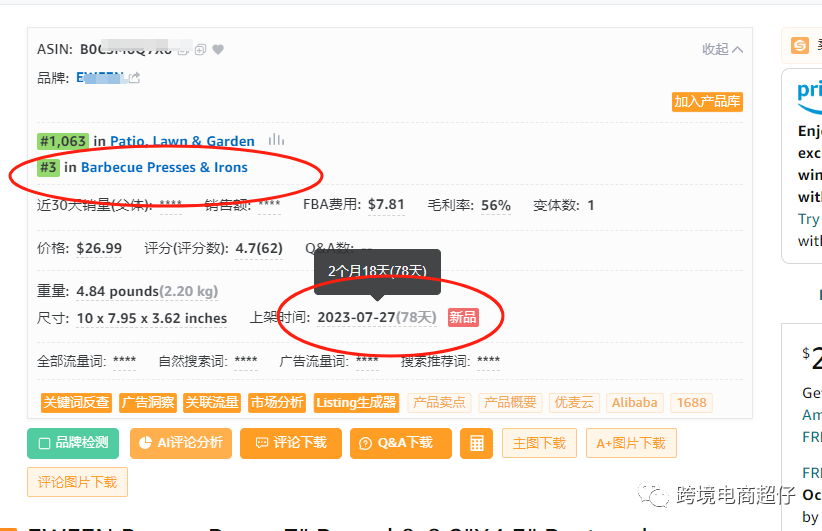822x531 pixels.
Task: Click the heart favorite icon beside ASIN
Action: coord(218,49)
